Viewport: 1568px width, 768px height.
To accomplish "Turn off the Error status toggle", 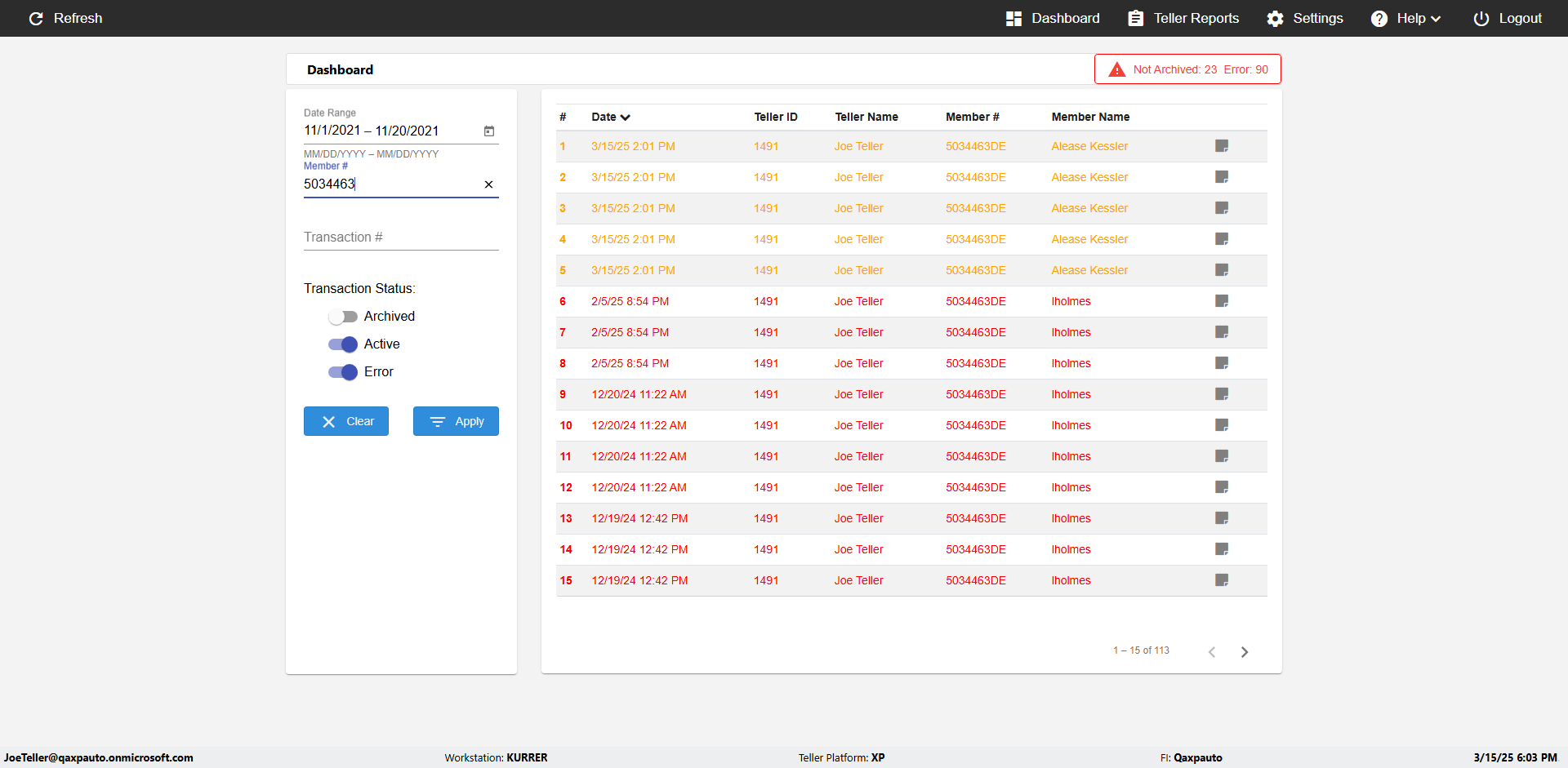I will (343, 372).
